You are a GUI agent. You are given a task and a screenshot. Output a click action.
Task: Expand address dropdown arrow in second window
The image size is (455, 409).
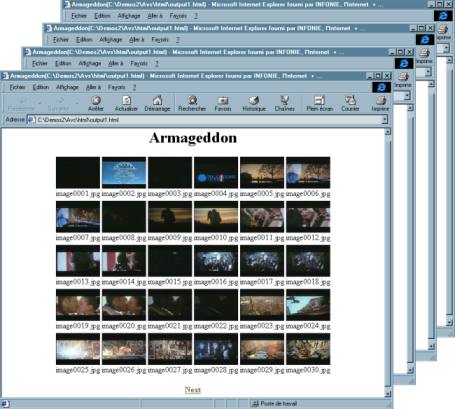(x=407, y=96)
